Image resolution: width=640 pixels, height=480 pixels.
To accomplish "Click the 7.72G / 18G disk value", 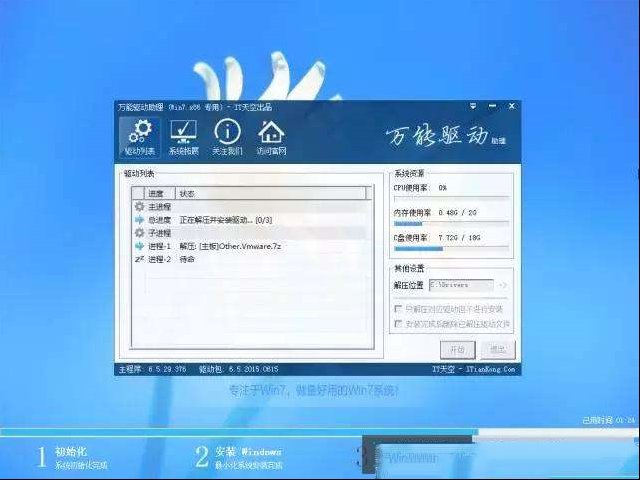I will click(459, 238).
